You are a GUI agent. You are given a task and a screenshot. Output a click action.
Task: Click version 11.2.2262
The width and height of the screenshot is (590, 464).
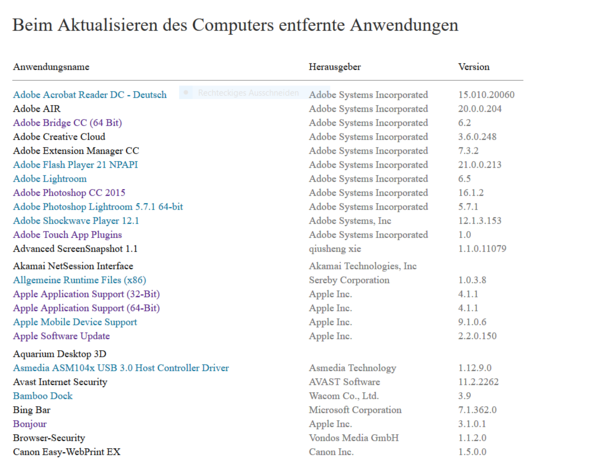pyautogui.click(x=478, y=382)
